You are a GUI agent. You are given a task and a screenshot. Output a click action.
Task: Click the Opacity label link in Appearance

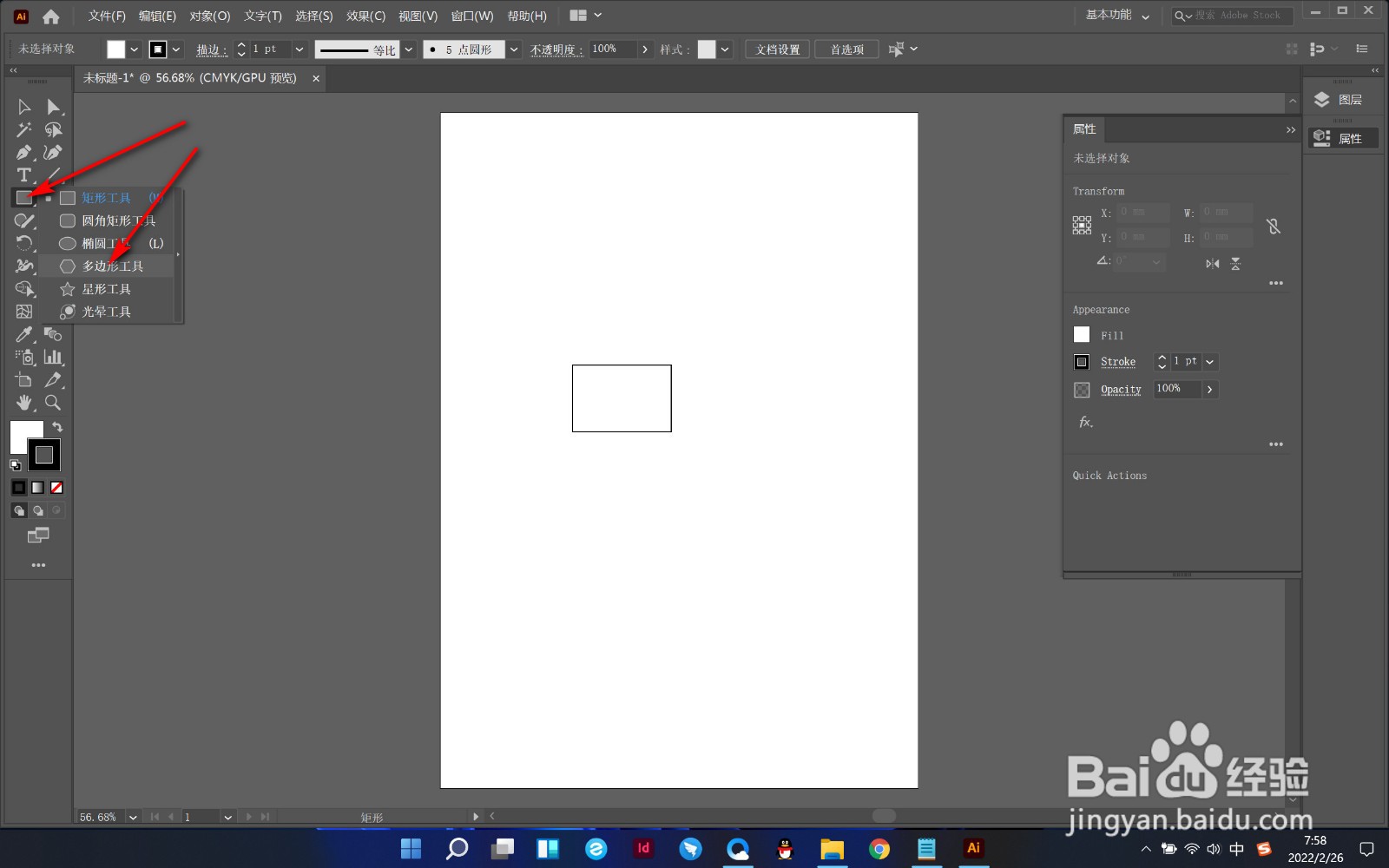pos(1121,390)
